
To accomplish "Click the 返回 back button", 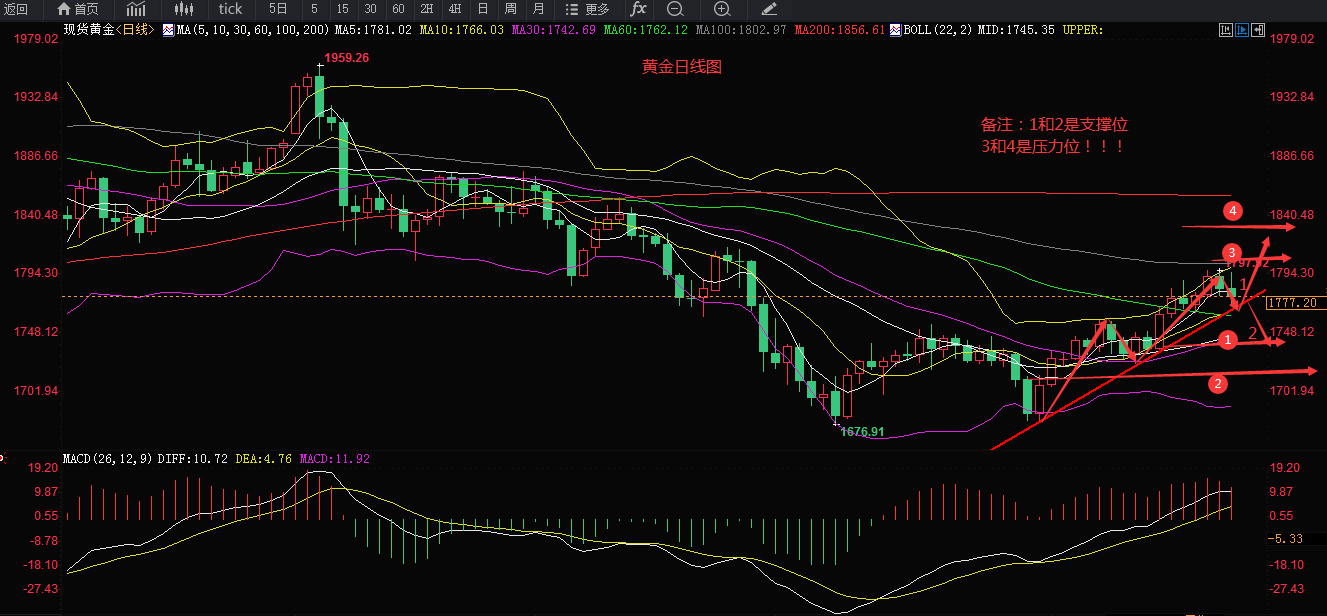I will coord(20,9).
